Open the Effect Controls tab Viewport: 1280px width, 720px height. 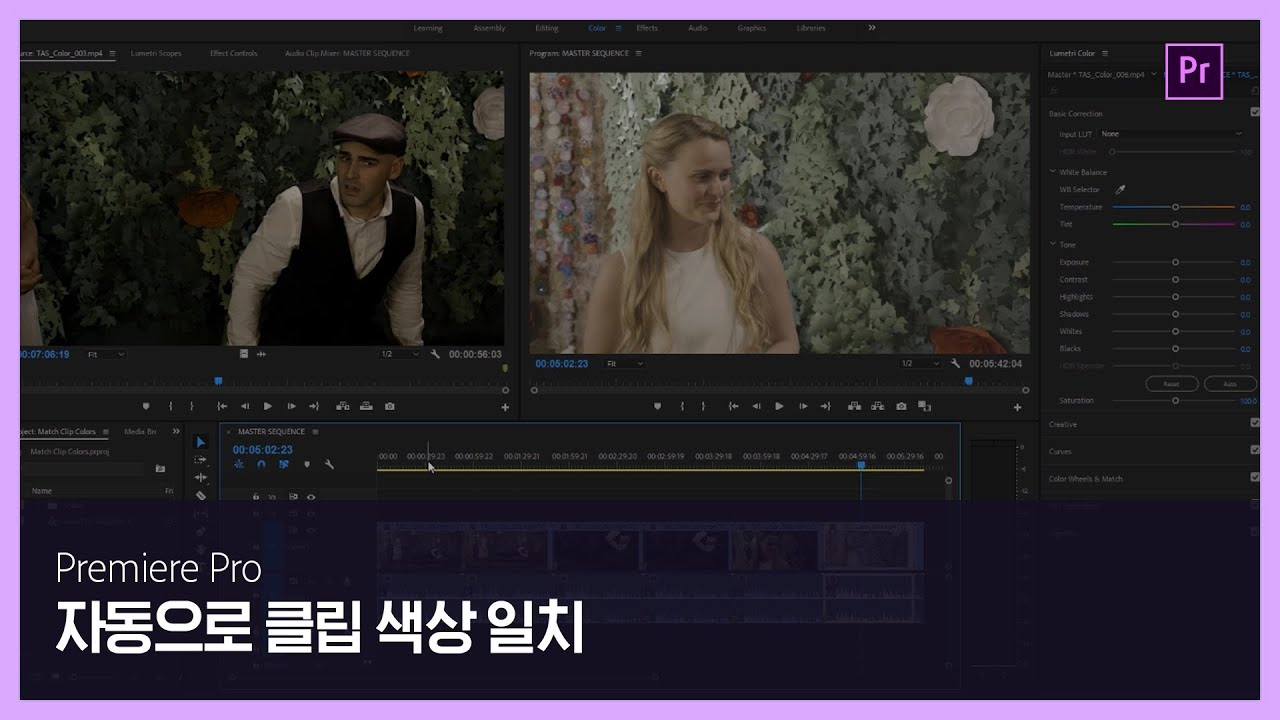pos(233,53)
